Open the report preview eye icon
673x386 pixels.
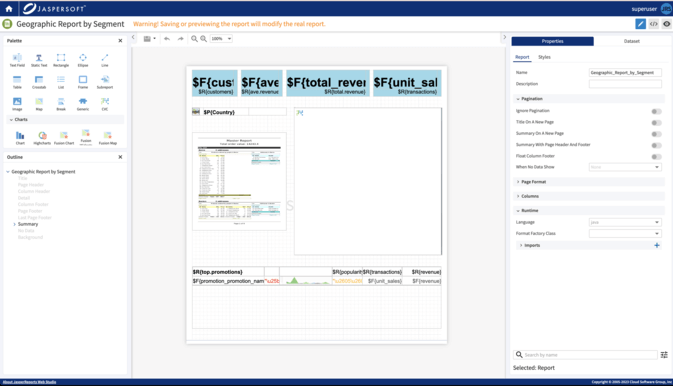pyautogui.click(x=667, y=24)
